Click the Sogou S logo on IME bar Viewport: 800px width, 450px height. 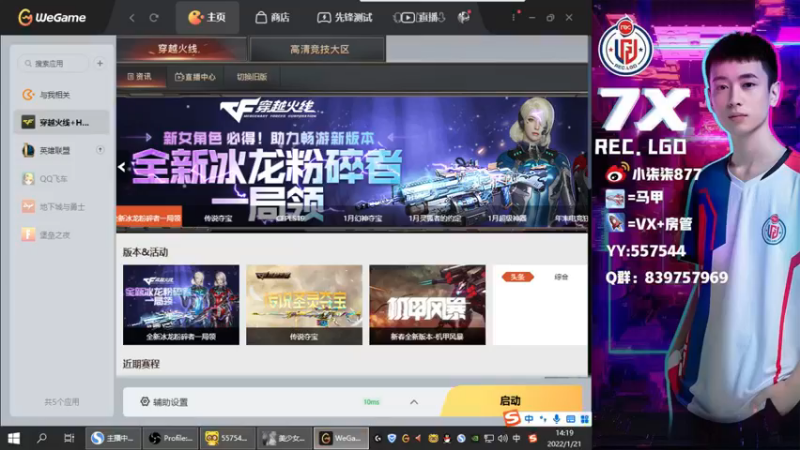(x=512, y=418)
